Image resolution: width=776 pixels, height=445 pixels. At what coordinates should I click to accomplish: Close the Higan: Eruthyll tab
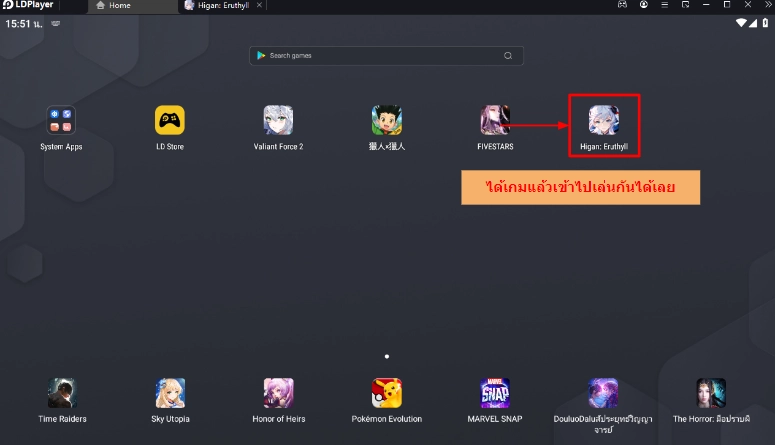[261, 6]
